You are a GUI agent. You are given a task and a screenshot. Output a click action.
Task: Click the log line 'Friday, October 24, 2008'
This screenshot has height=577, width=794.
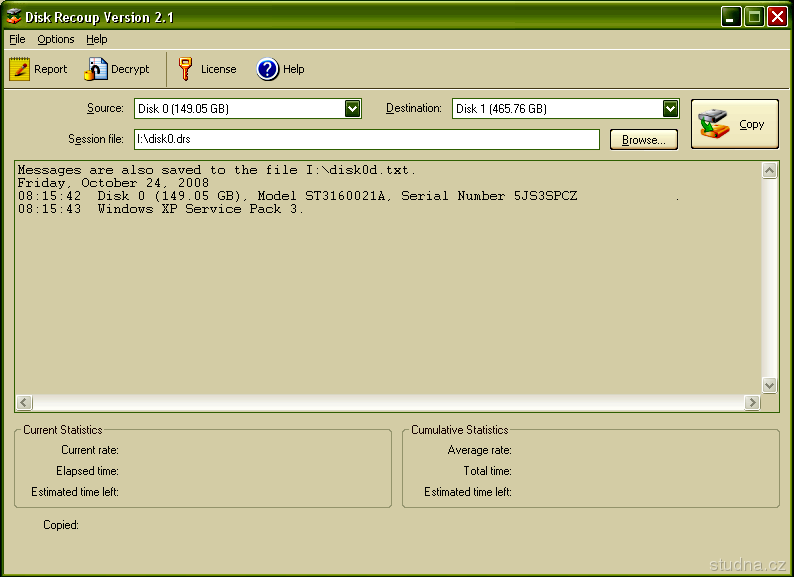113,183
